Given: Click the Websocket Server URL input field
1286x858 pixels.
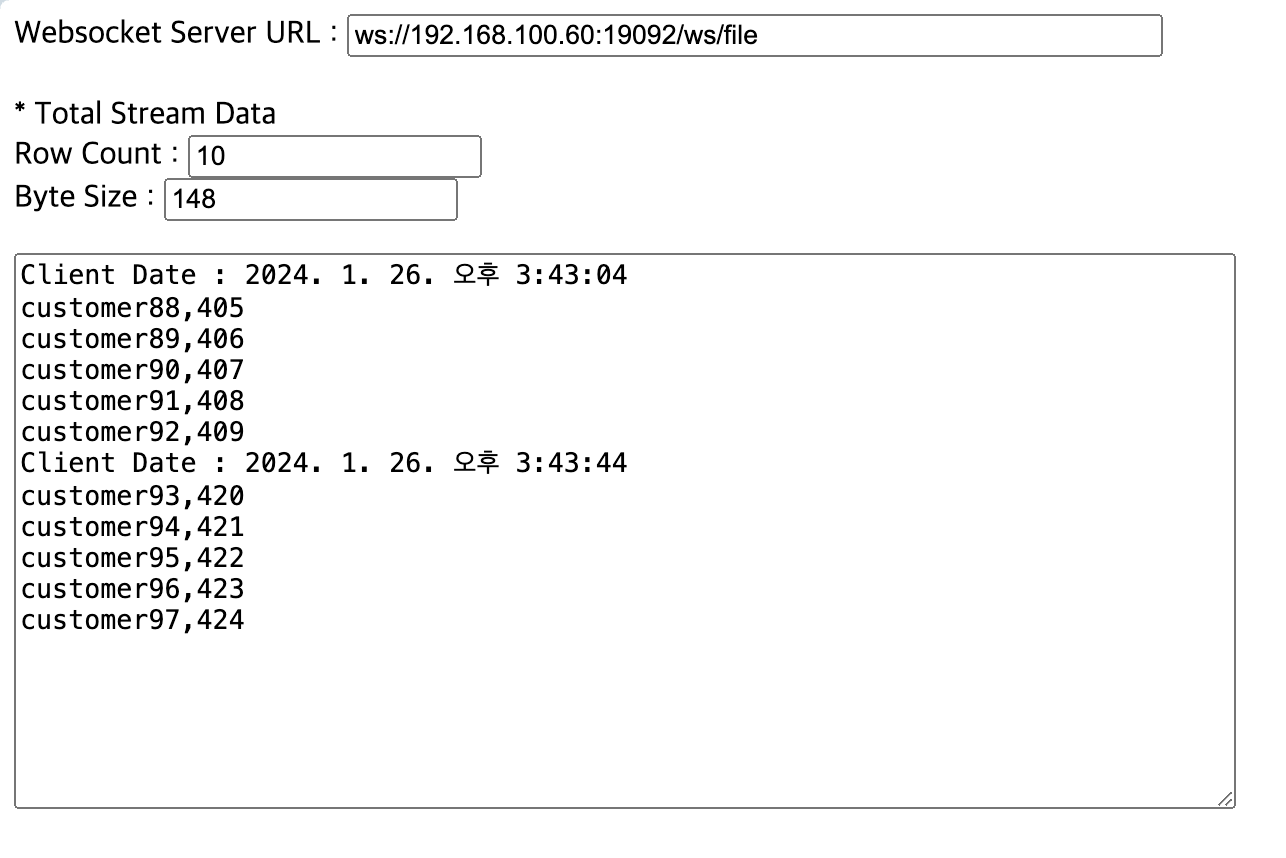Looking at the screenshot, I should 754,36.
